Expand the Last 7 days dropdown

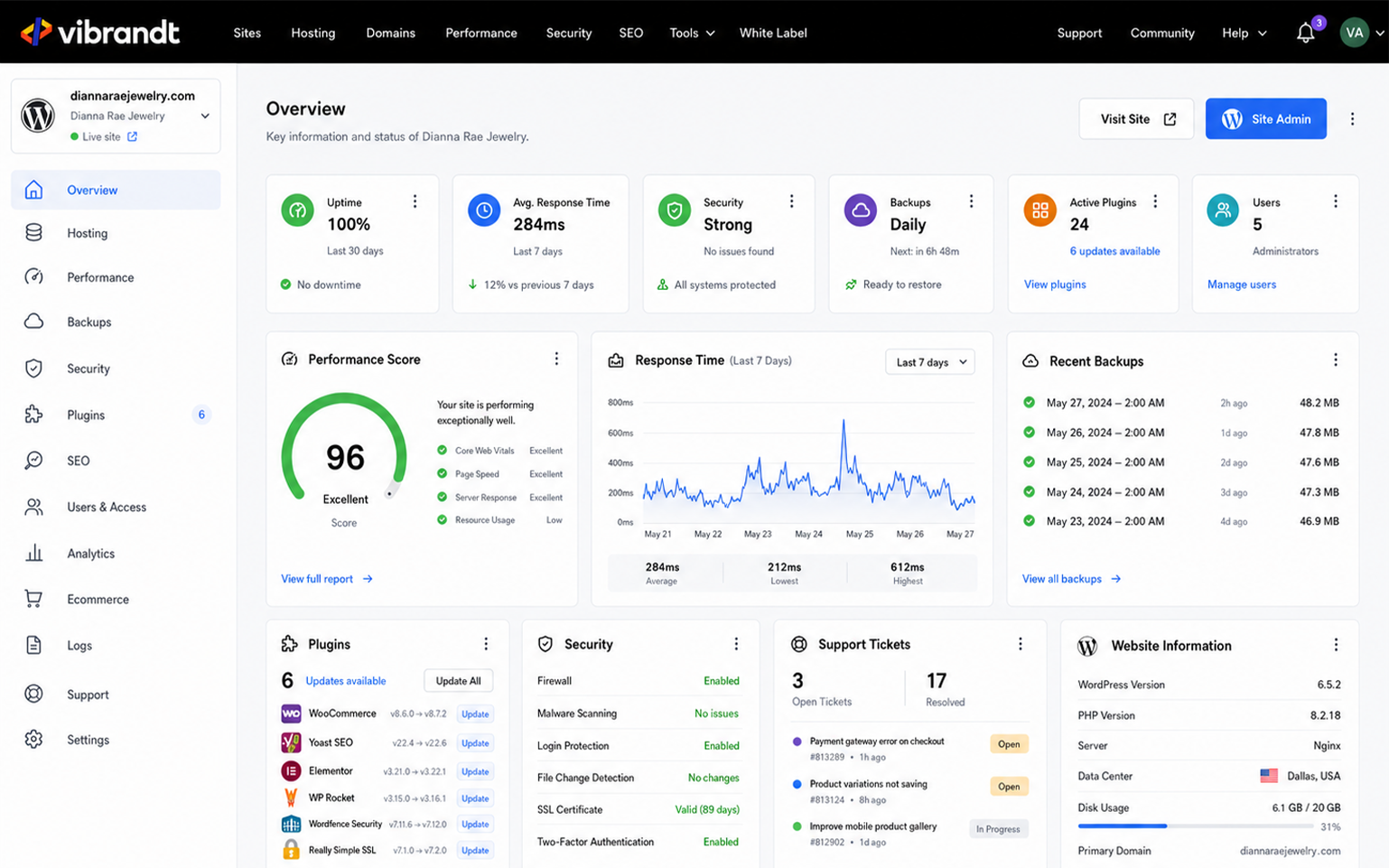point(929,362)
